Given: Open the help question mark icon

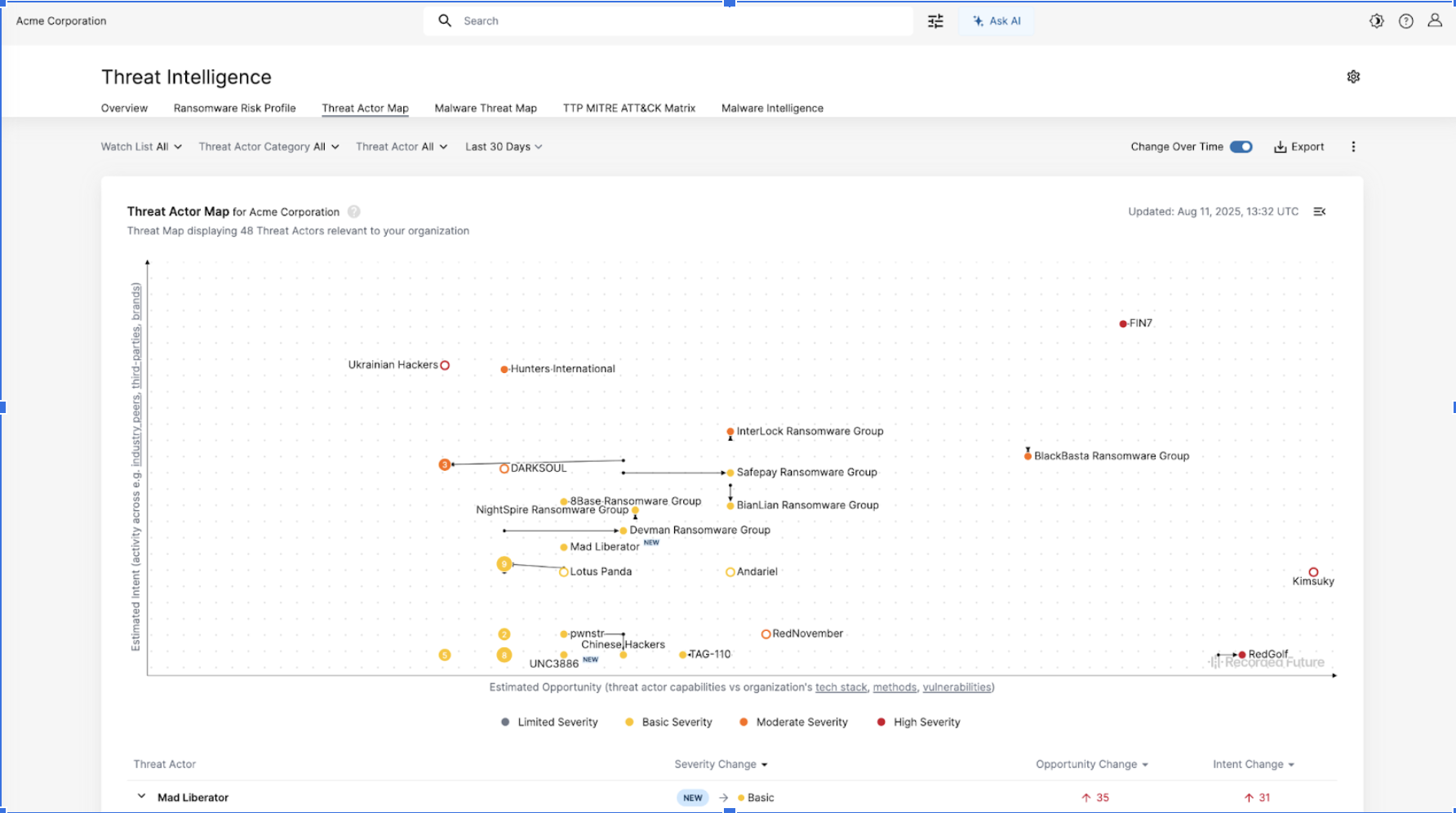Looking at the screenshot, I should (x=1405, y=21).
